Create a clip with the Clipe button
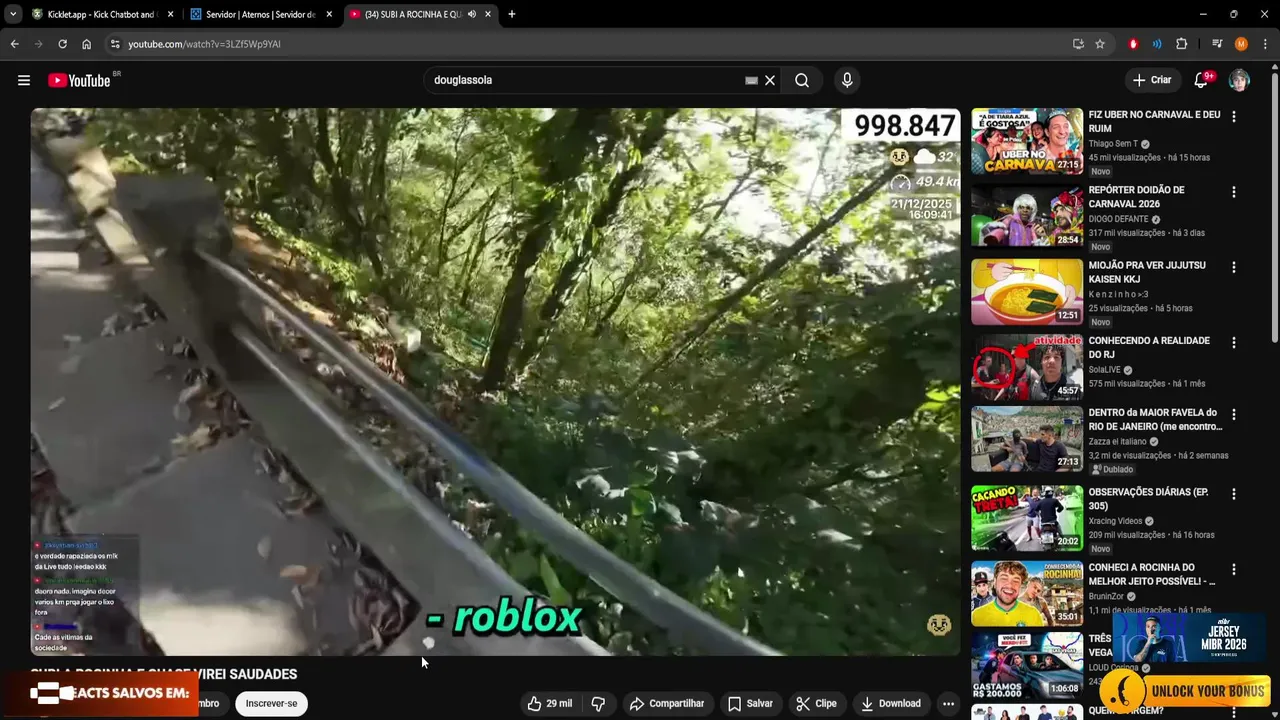 pyautogui.click(x=816, y=703)
